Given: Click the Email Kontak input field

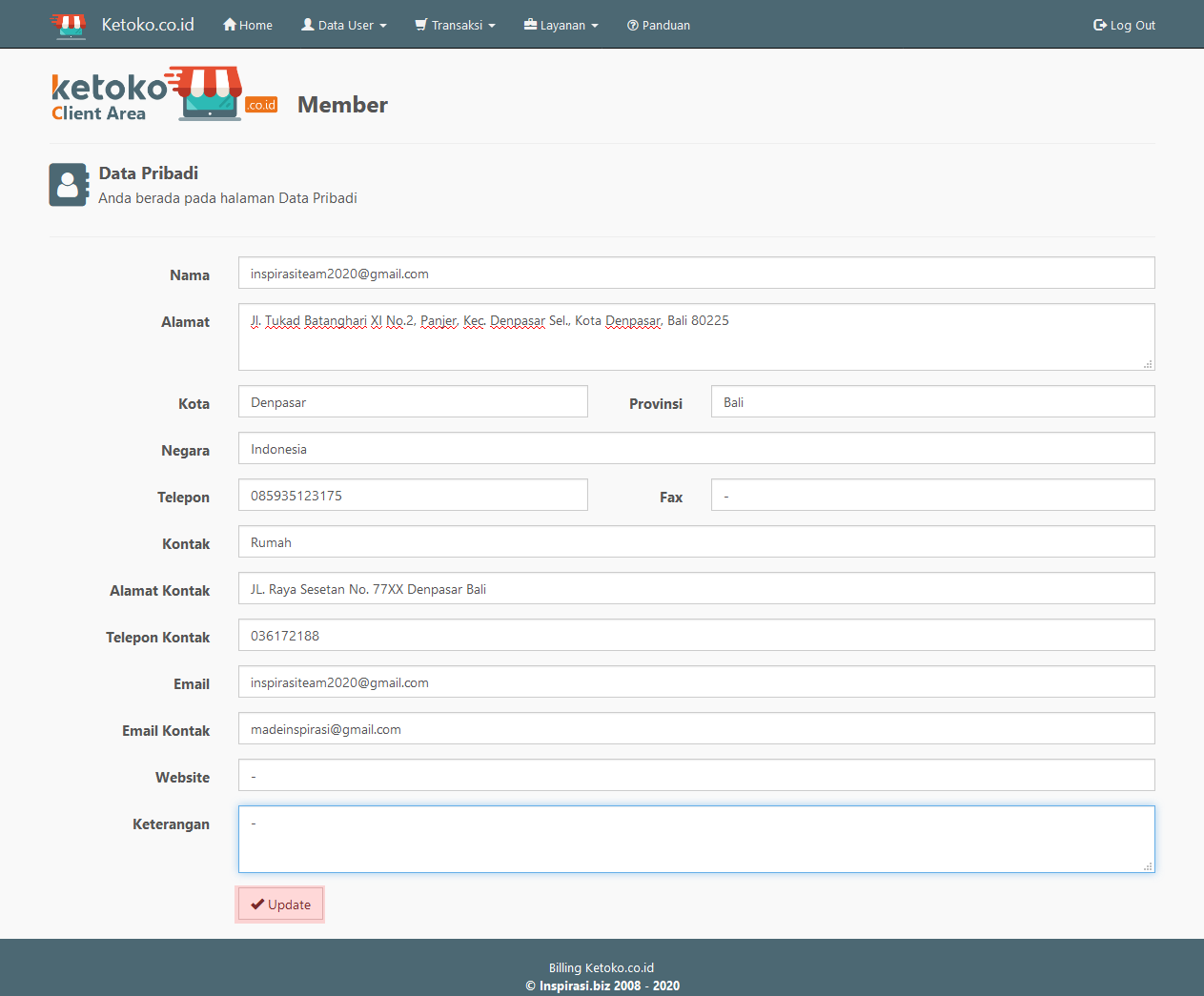Looking at the screenshot, I should (696, 728).
